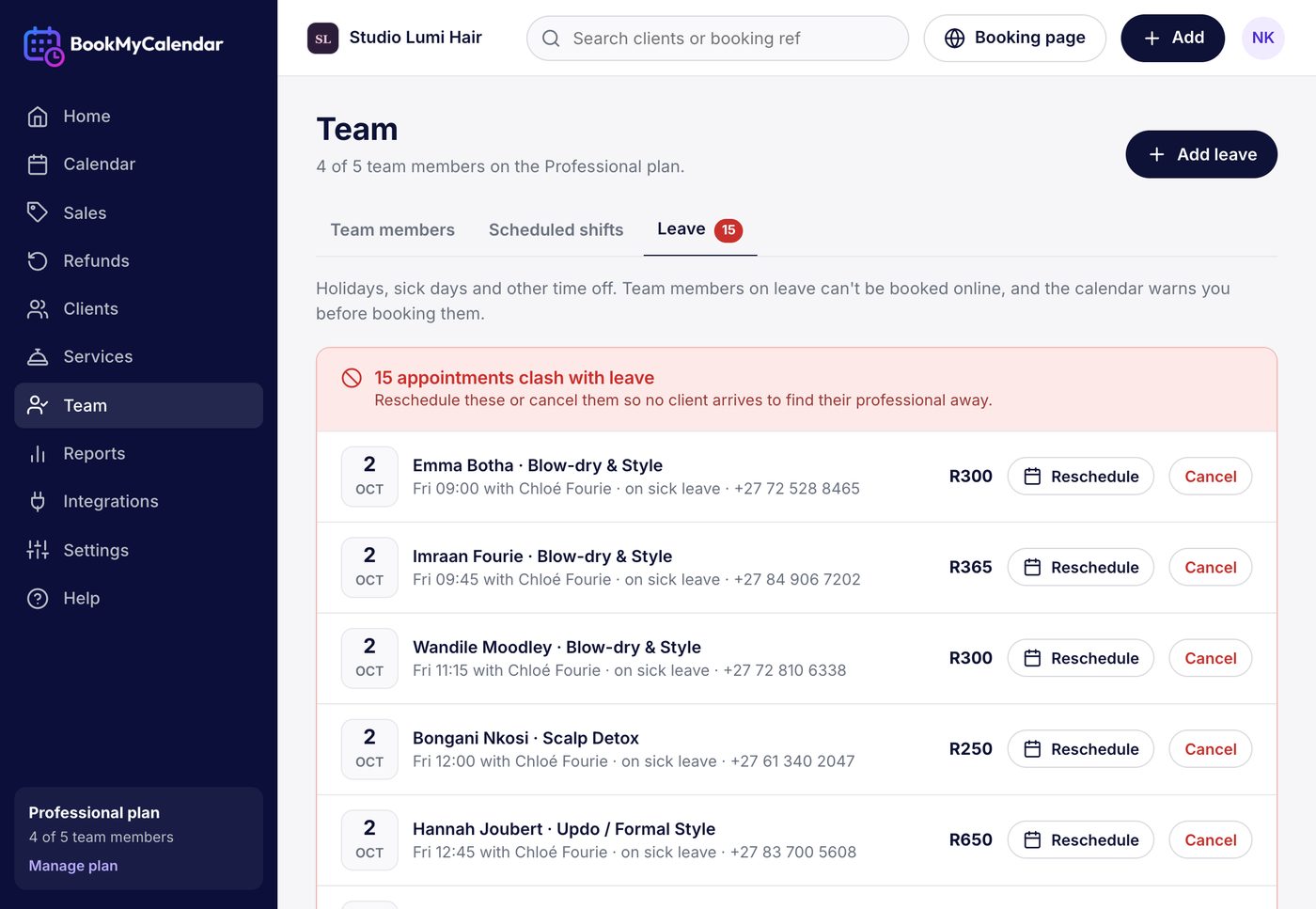Cancel Emma Botha's appointment
1316x909 pixels.
point(1211,477)
